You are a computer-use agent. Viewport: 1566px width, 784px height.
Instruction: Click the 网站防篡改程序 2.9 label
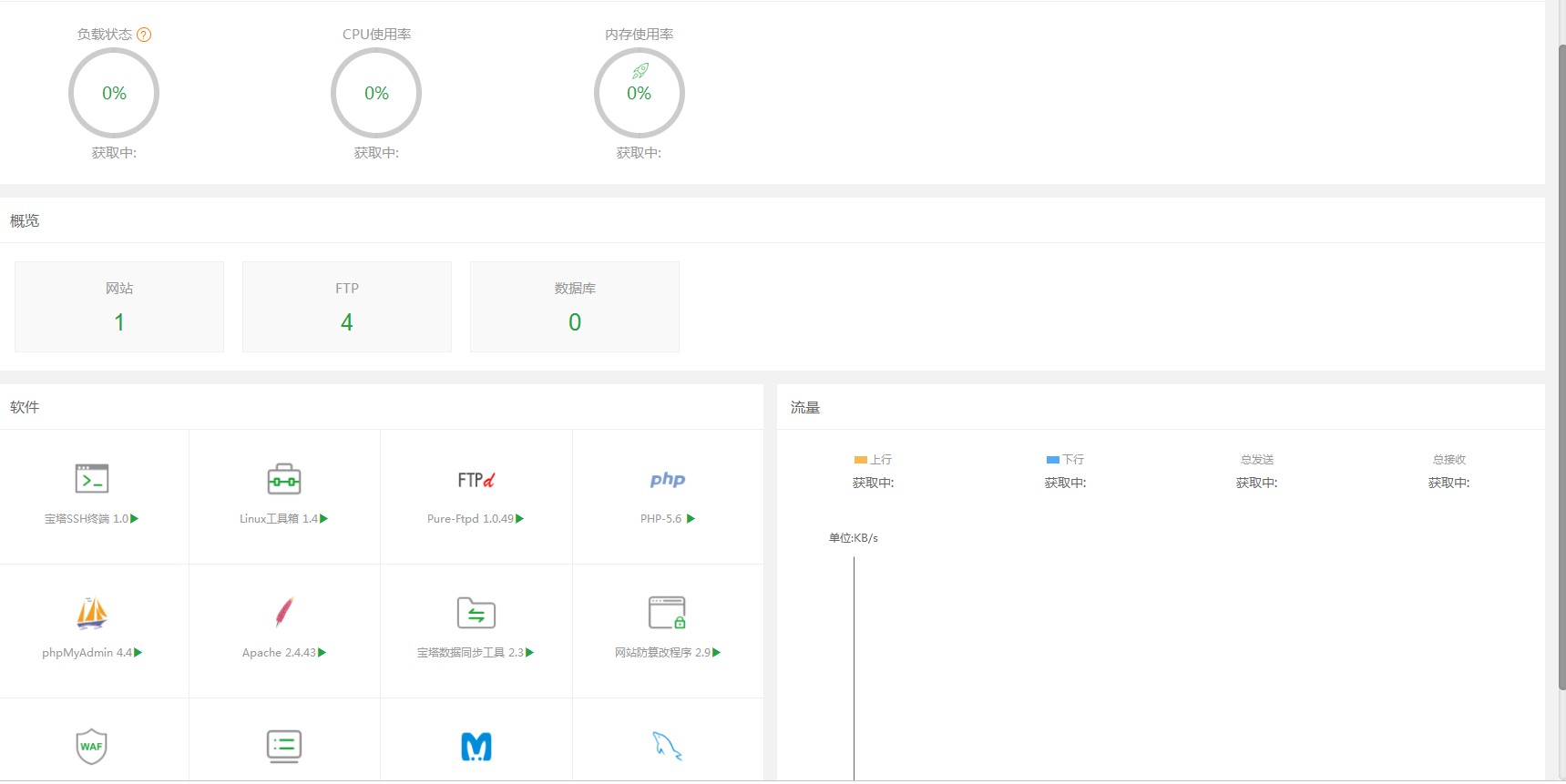(662, 653)
